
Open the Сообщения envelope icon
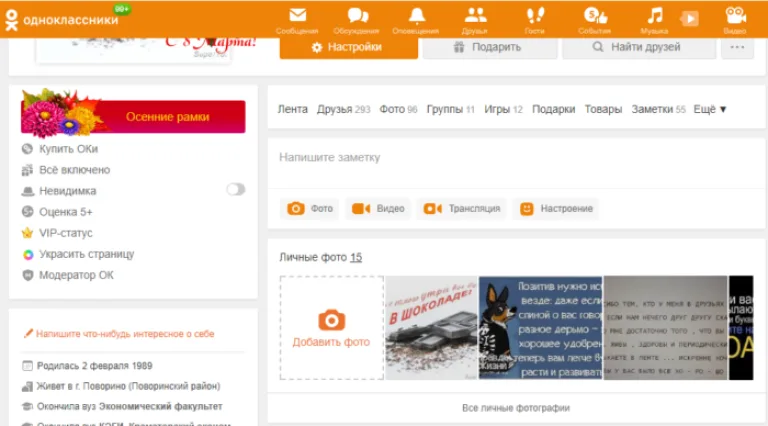click(297, 16)
